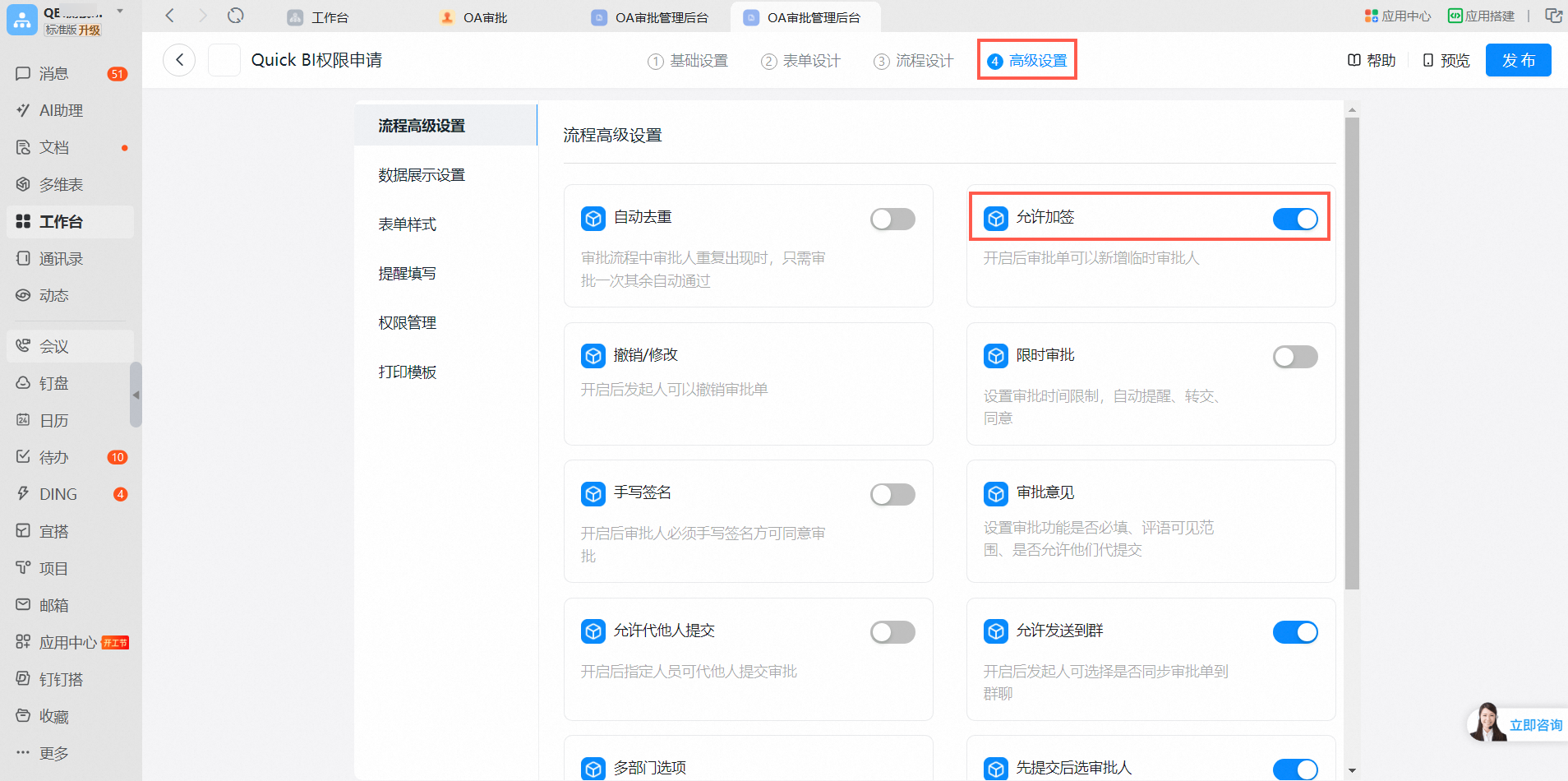Open 应用中心 in the left sidebar

coord(70,643)
